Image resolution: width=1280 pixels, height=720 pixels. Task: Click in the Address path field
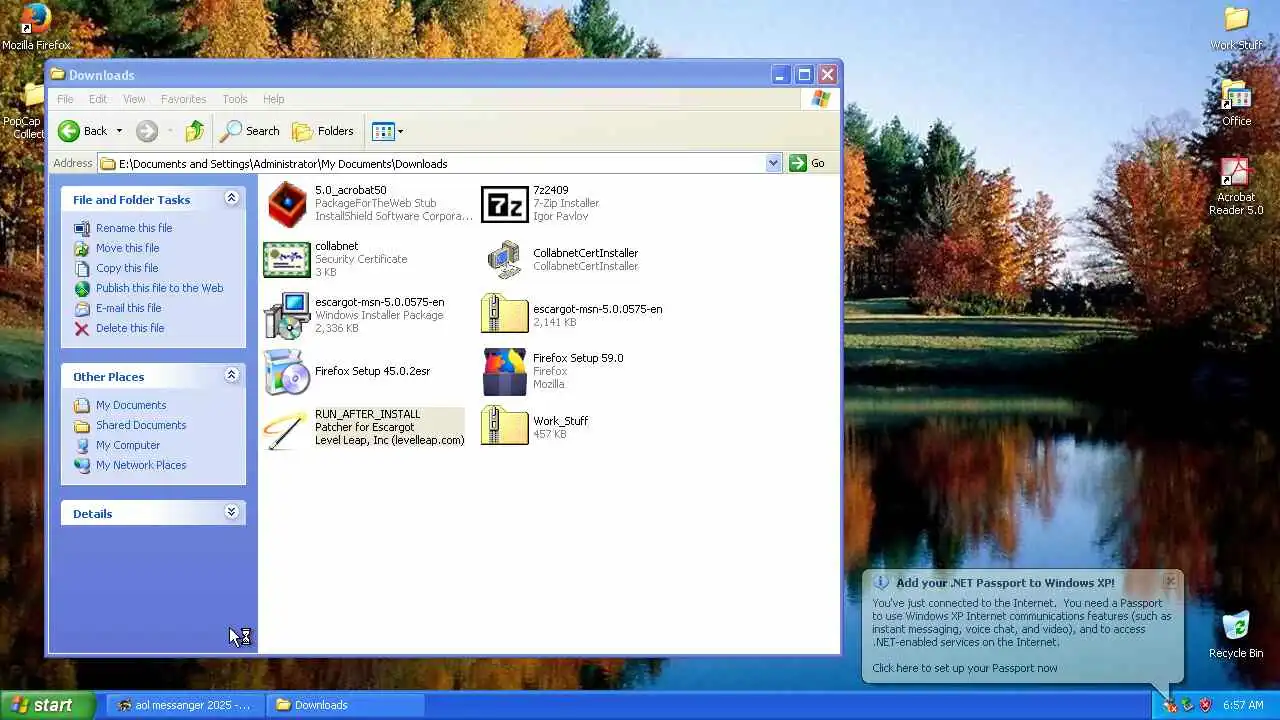click(x=432, y=163)
